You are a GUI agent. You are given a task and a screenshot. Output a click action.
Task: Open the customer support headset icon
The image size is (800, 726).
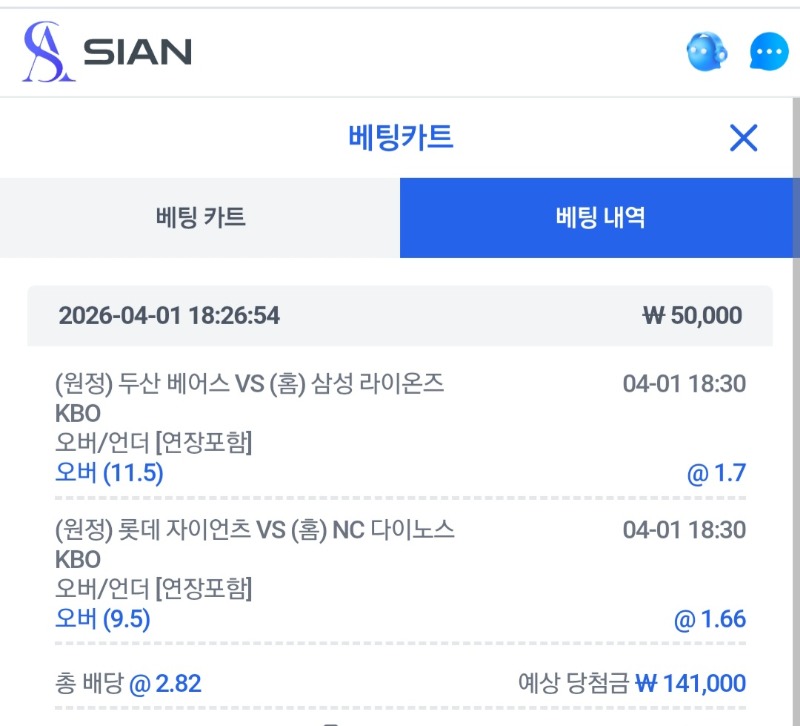click(x=706, y=51)
